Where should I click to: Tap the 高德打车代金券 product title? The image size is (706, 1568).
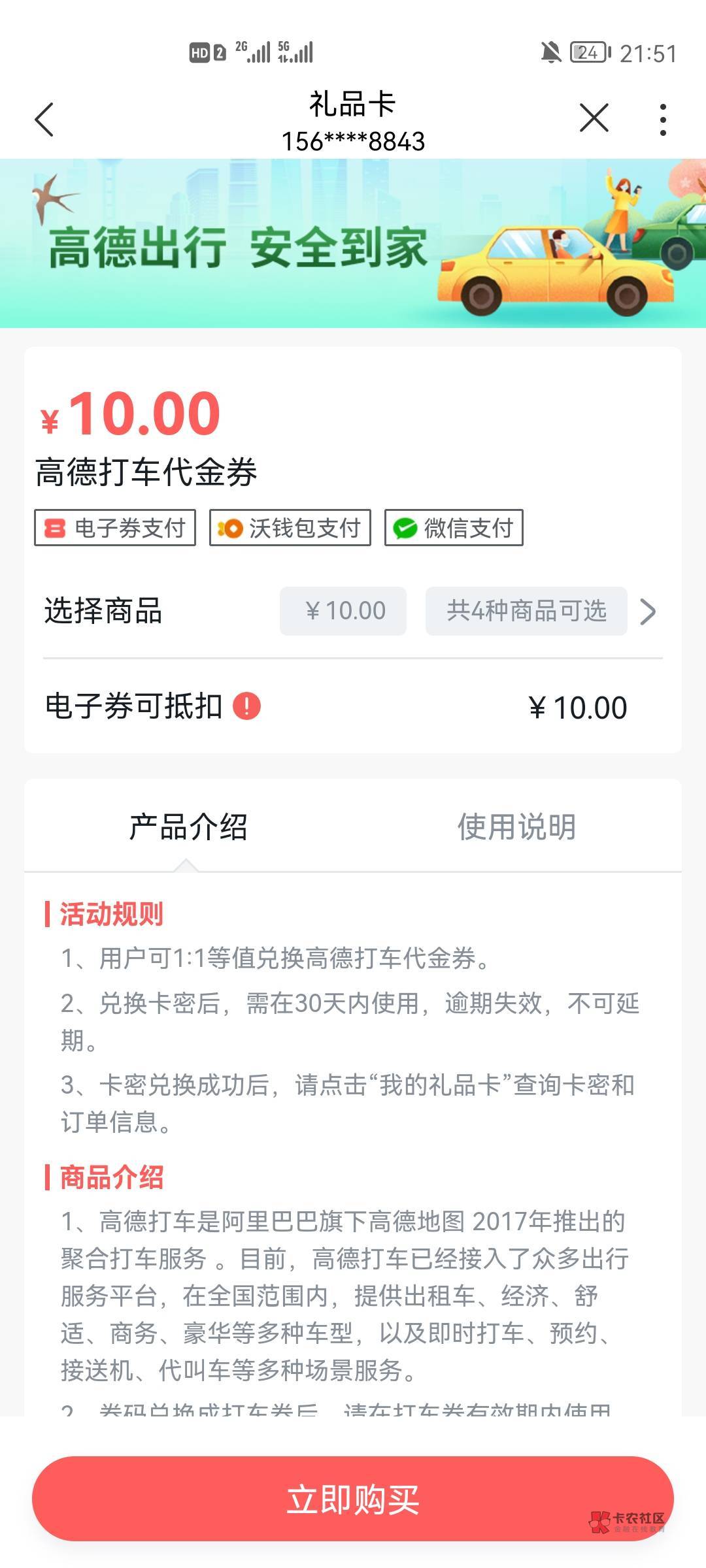146,472
